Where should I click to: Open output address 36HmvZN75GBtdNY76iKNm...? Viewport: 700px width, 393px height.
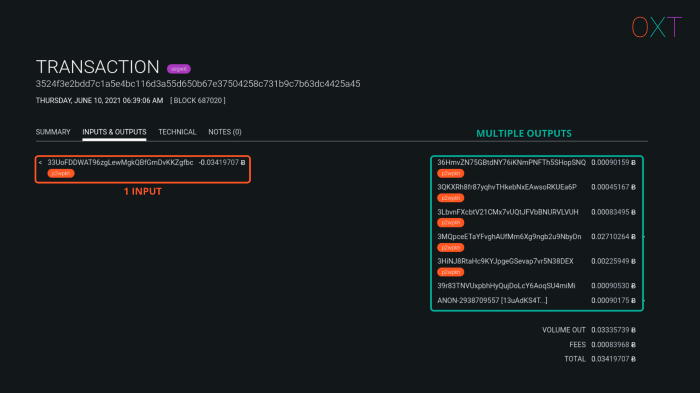[x=511, y=163]
